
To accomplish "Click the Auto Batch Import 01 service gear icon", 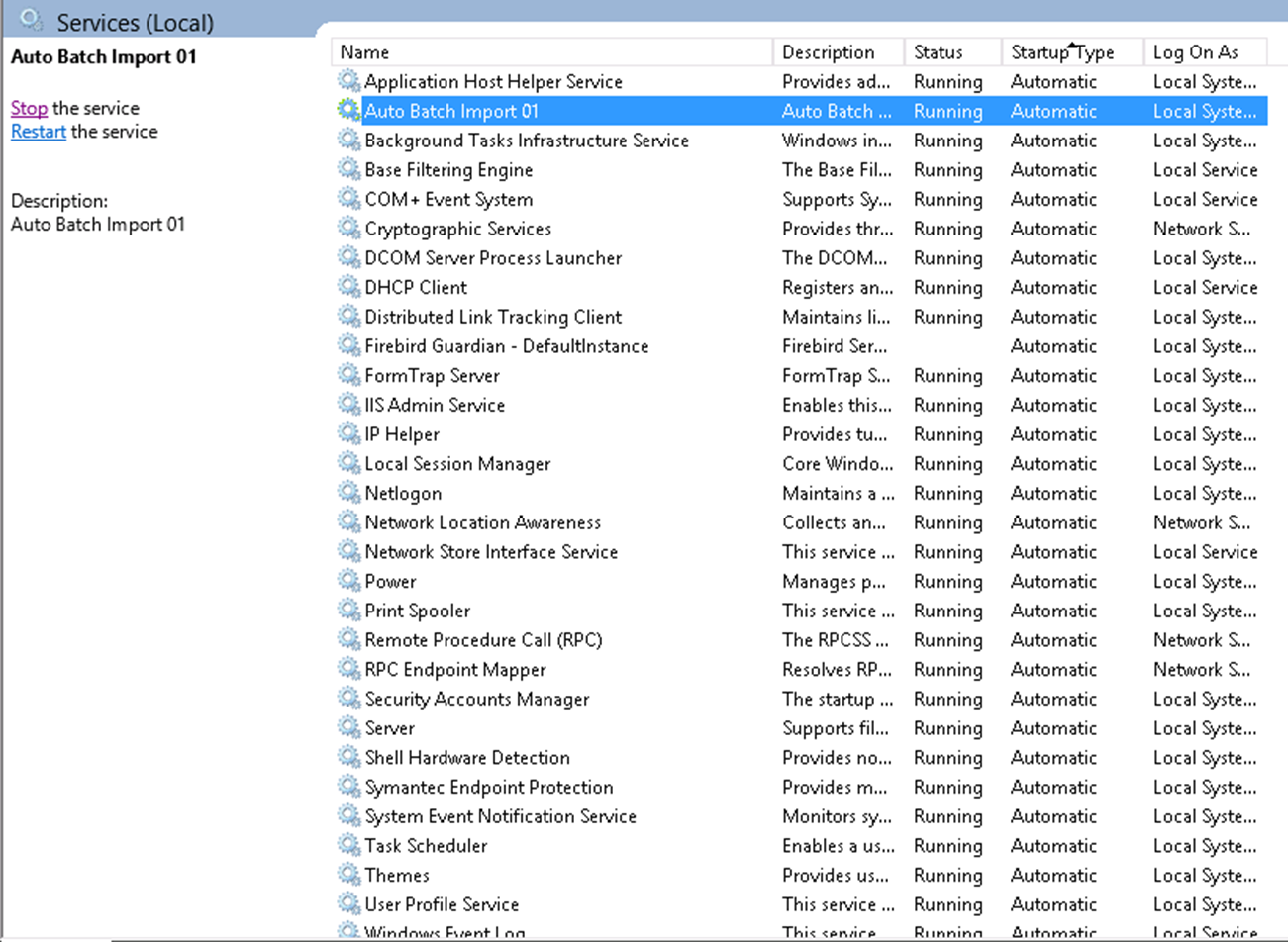I will pos(348,110).
